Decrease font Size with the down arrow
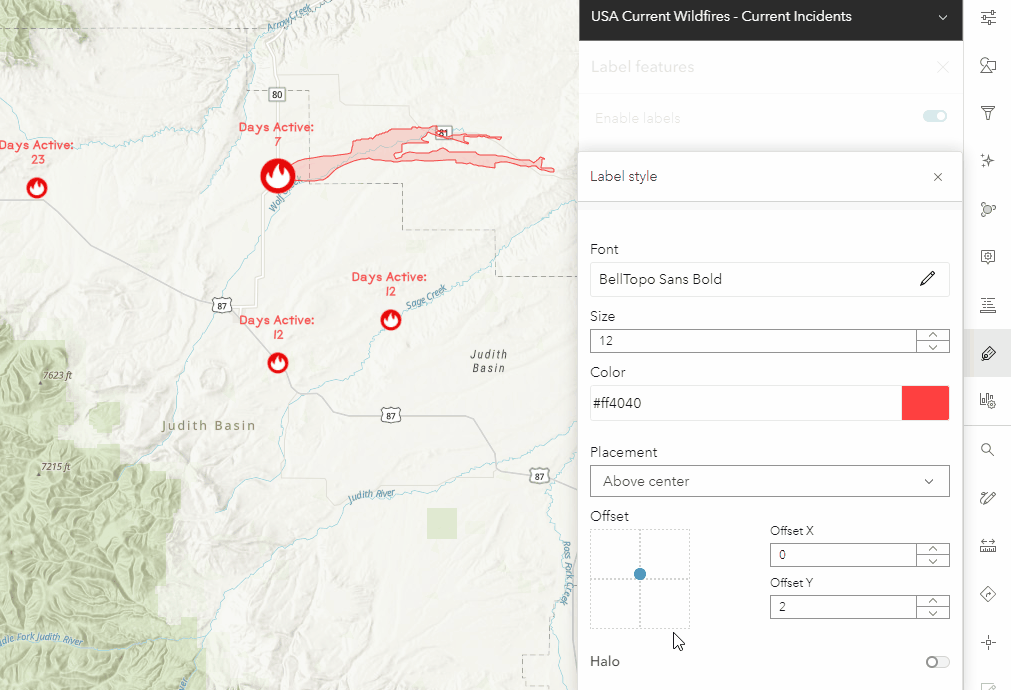The height and width of the screenshot is (690, 1011). pos(932,347)
